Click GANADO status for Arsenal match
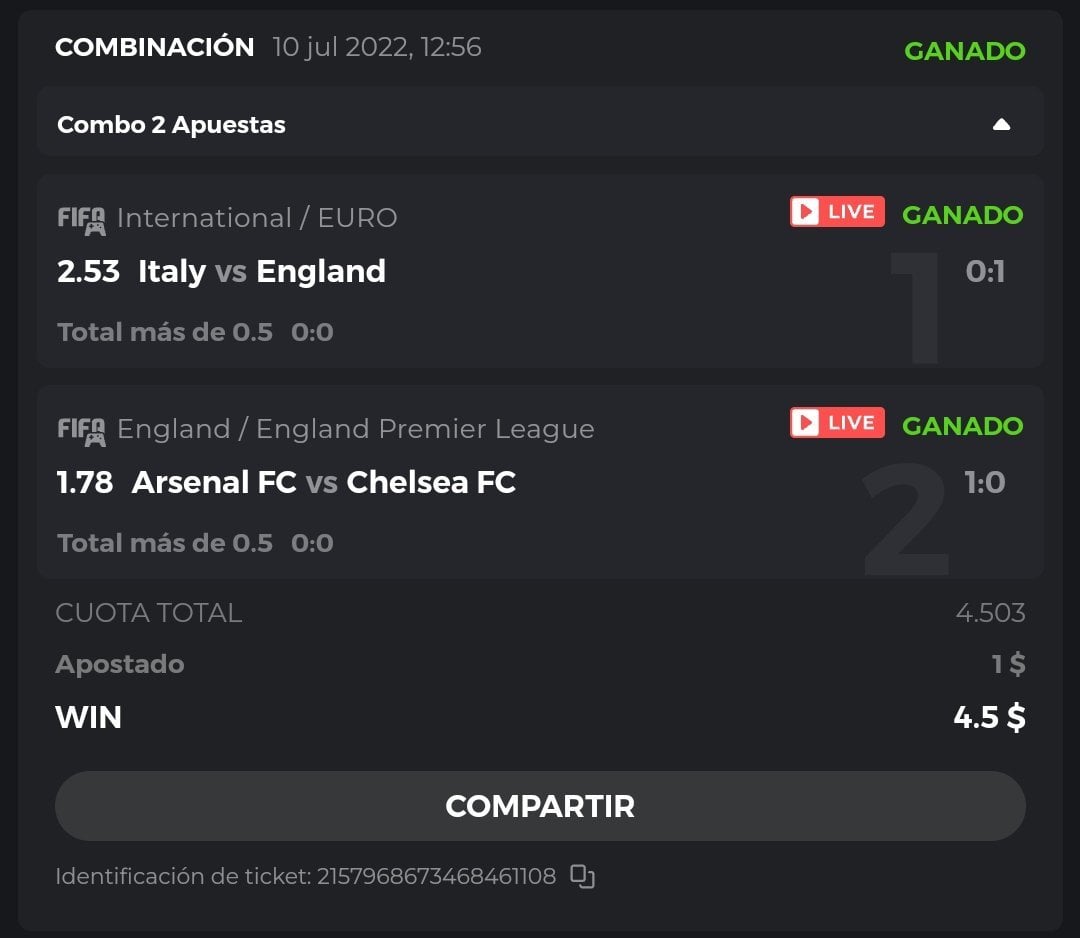The image size is (1080, 938). tap(962, 426)
